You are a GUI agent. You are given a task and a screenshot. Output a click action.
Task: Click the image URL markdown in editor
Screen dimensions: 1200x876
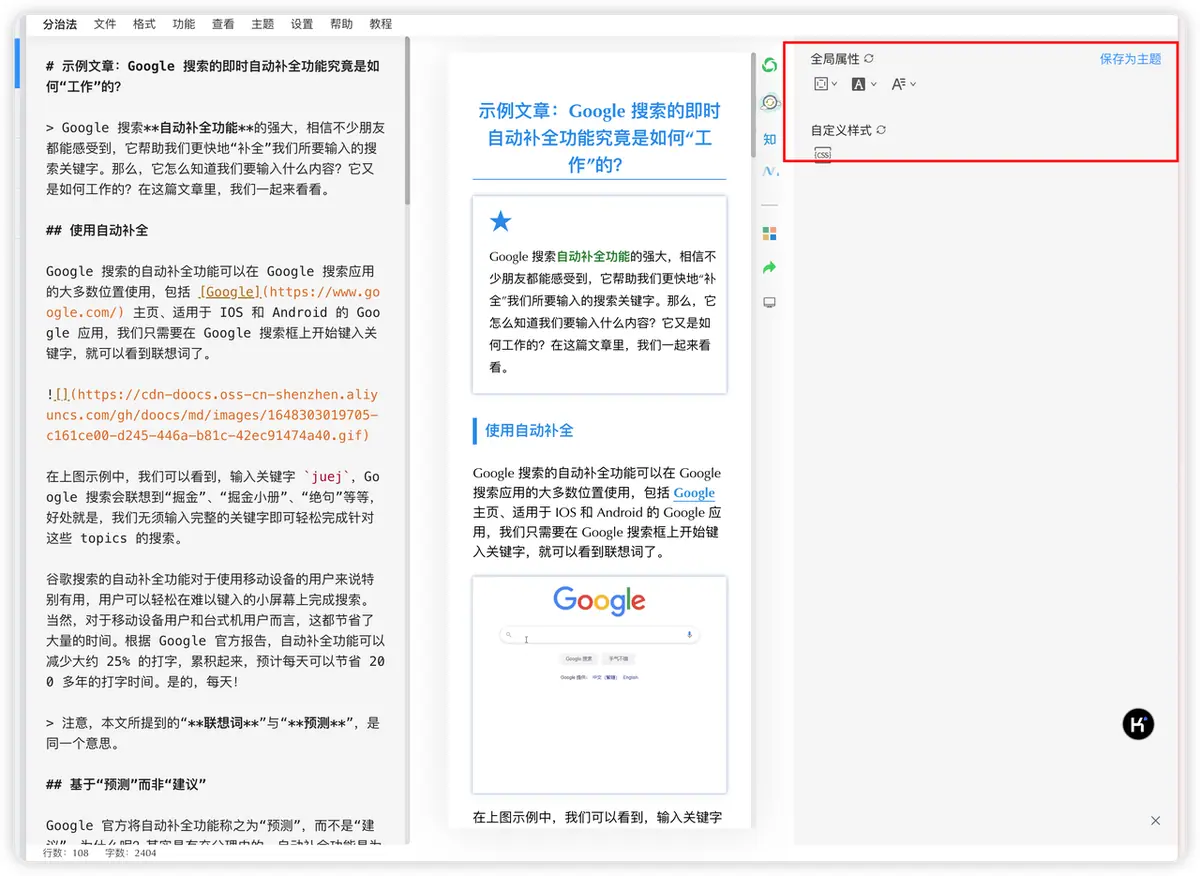[212, 415]
